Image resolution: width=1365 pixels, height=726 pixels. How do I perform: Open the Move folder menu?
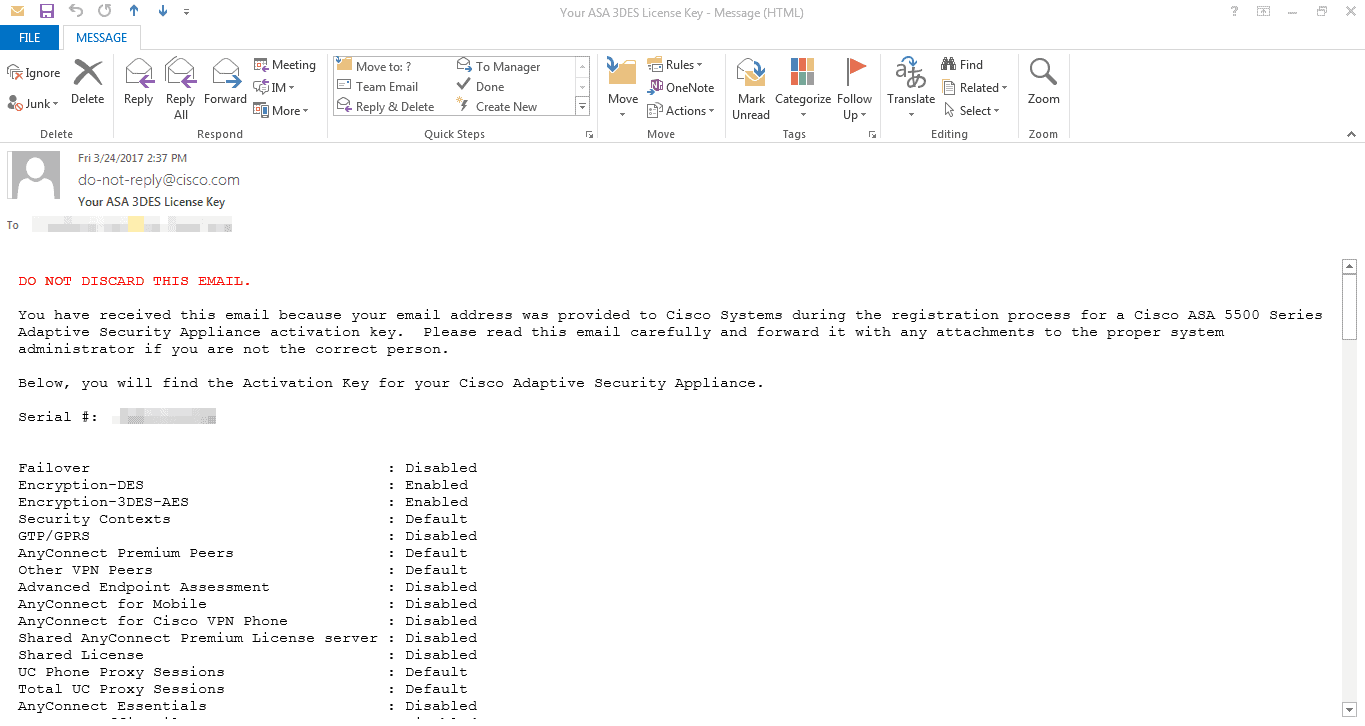622,88
